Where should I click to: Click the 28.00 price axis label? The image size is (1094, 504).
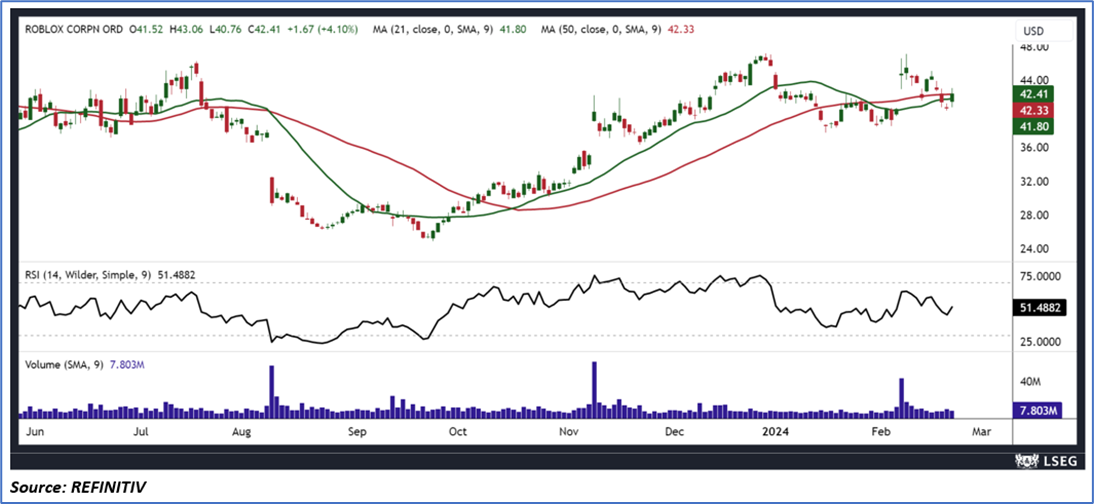(1033, 215)
